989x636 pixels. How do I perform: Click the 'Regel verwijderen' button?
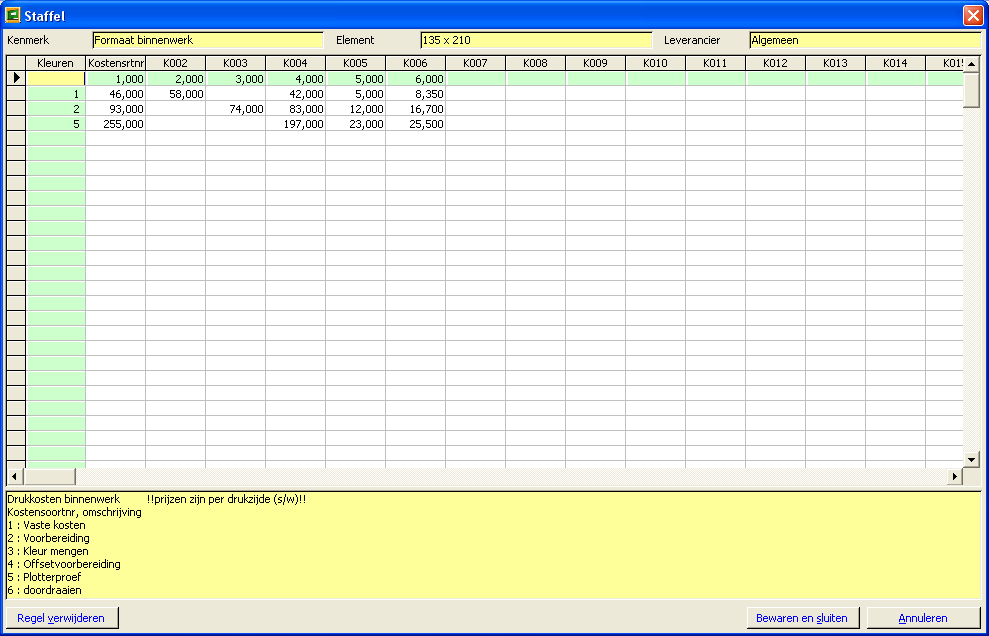point(61,618)
